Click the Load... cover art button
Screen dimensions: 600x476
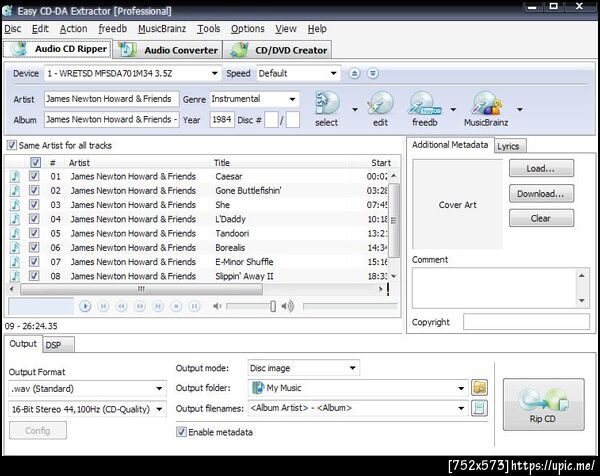pos(541,168)
